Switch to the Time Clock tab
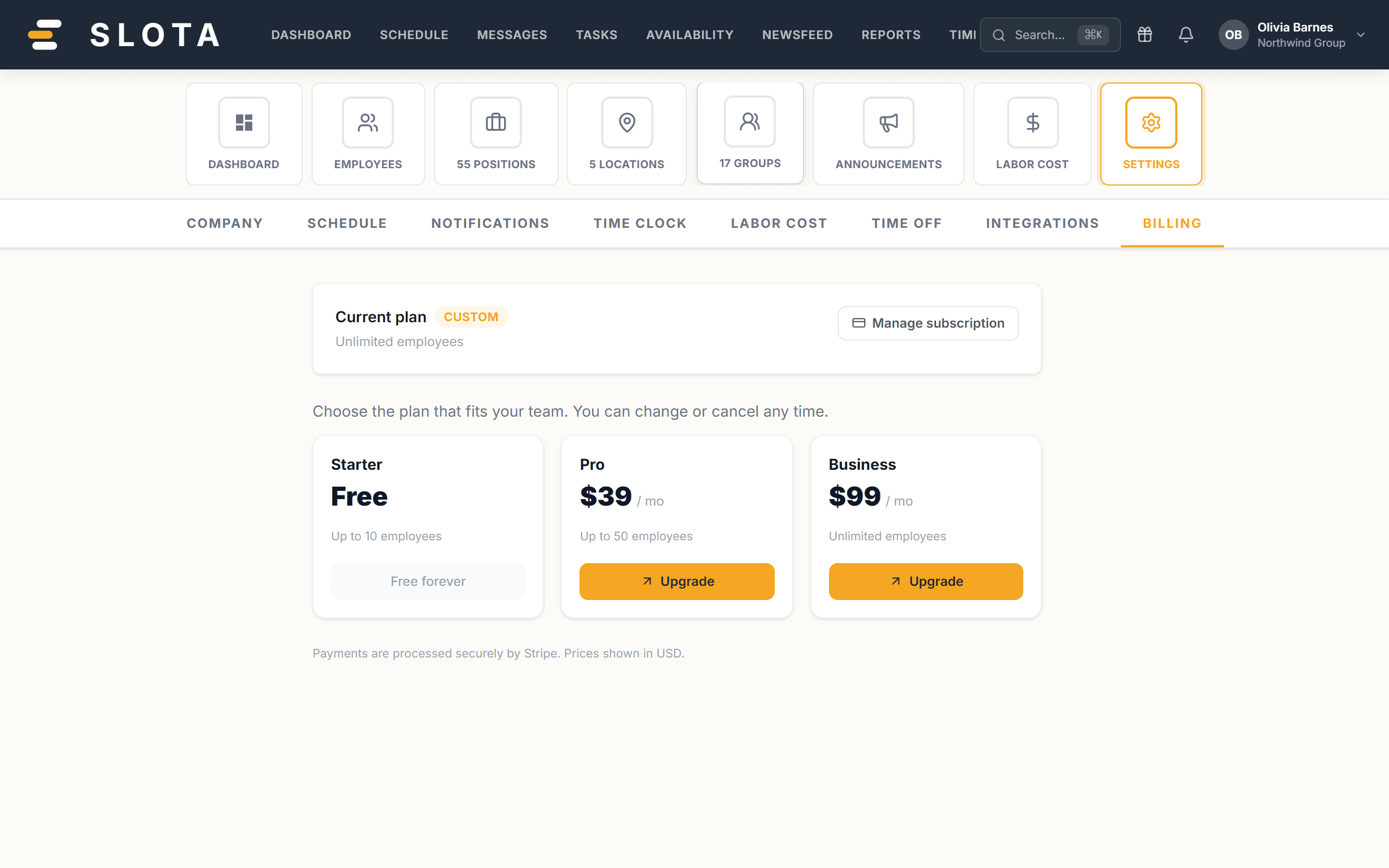This screenshot has height=868, width=1389. 640,224
